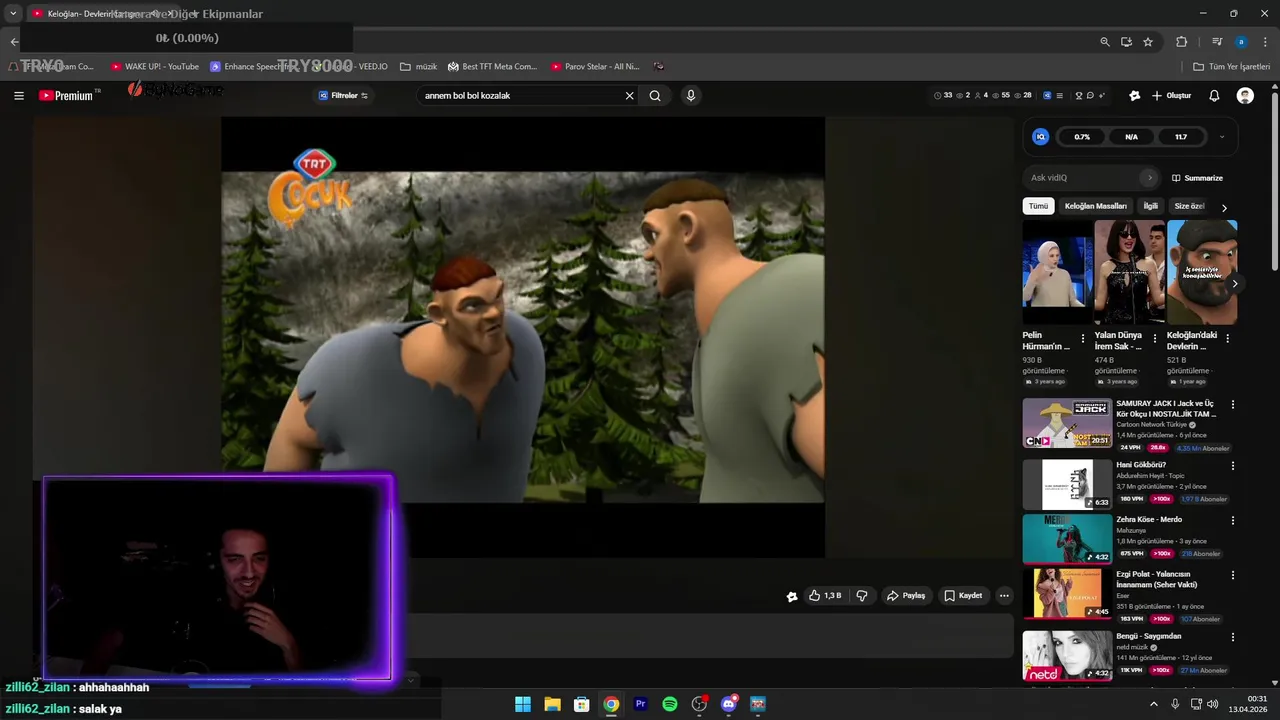The width and height of the screenshot is (1280, 720).
Task: Select the Keloğlan Masalları chip
Action: point(1096,206)
